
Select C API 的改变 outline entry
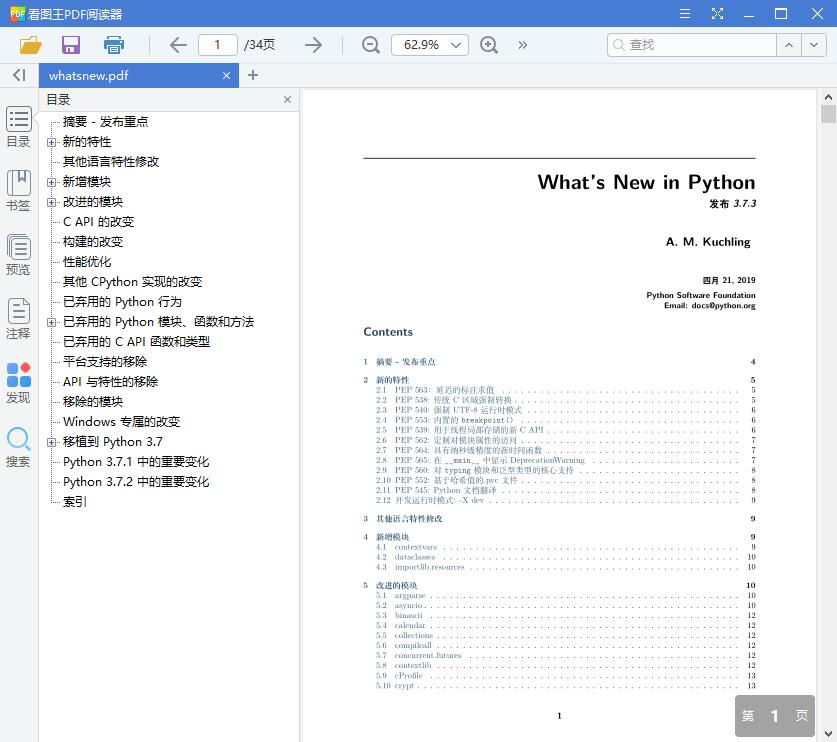98,222
